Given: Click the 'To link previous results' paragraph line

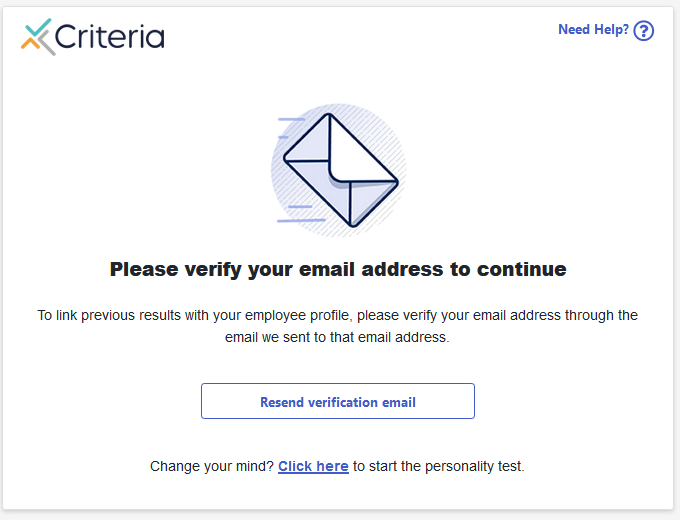Looking at the screenshot, I should [x=337, y=315].
